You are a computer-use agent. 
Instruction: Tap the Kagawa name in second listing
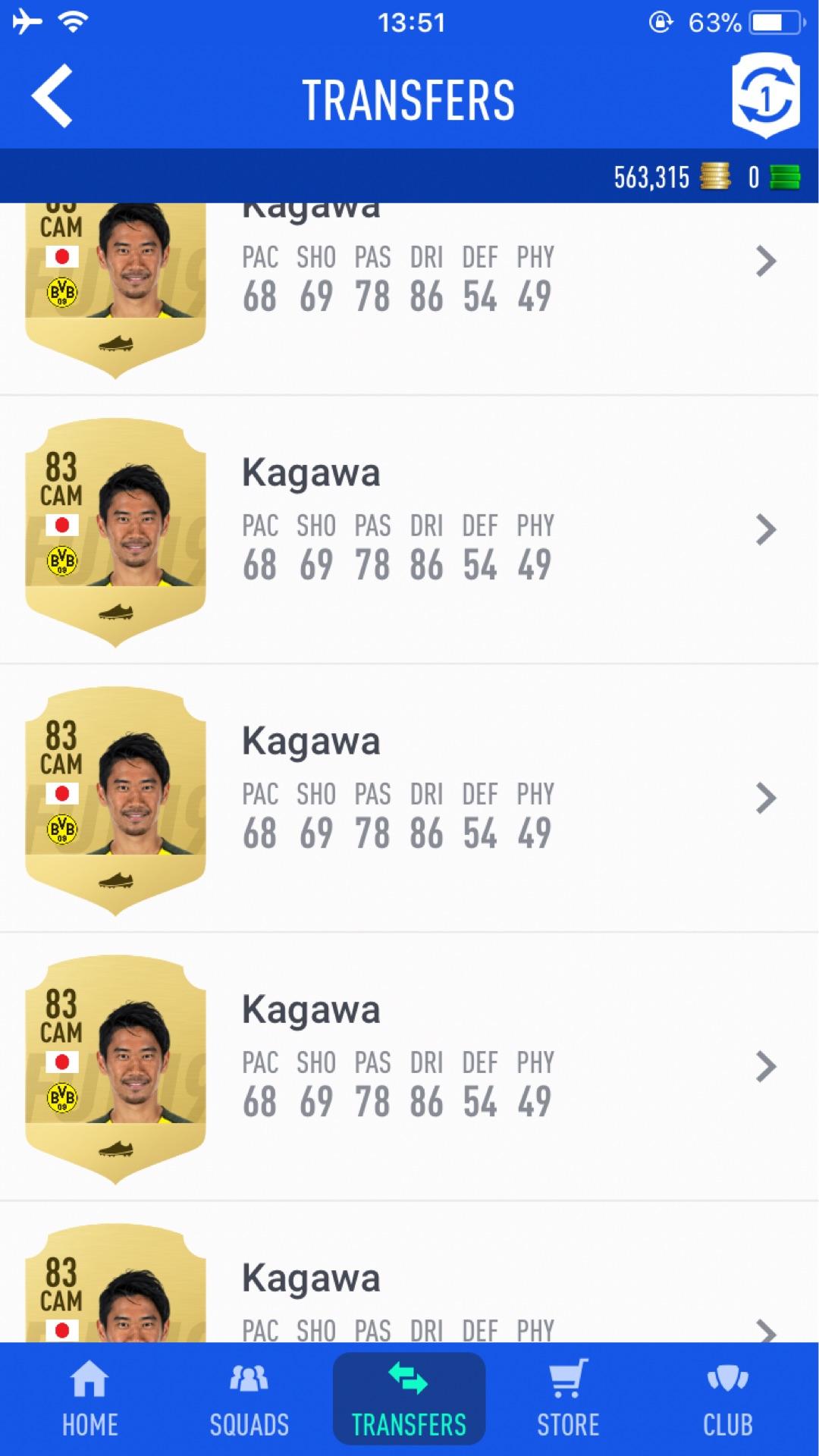click(x=311, y=473)
